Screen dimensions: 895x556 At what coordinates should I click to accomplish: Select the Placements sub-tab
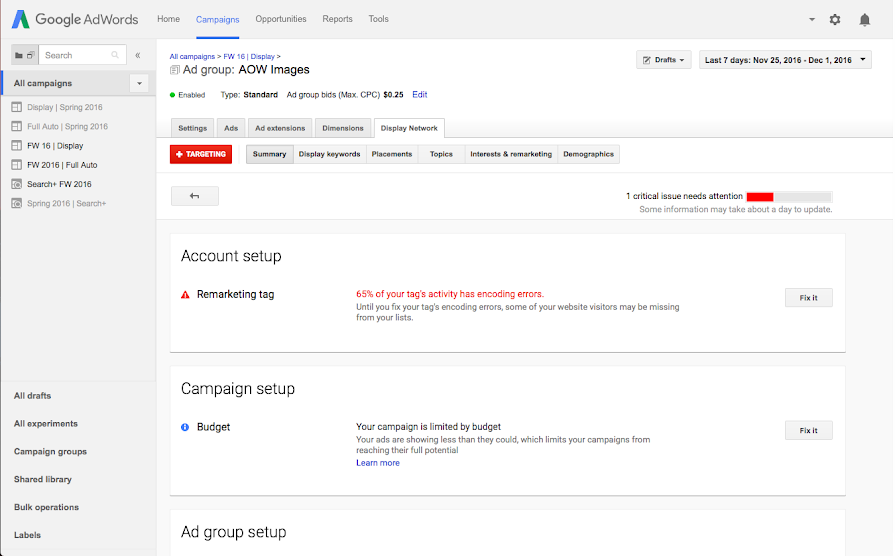[x=392, y=154]
